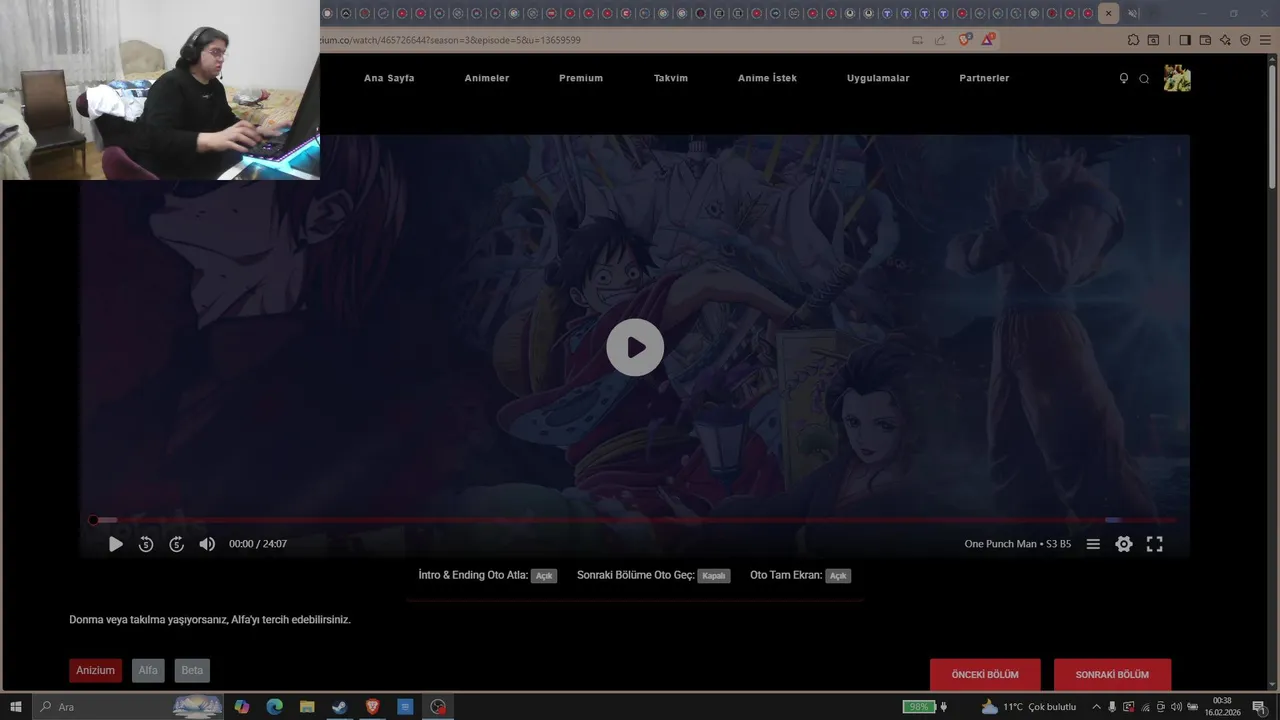Open the Premium page
Screen dimensions: 1280x720
pos(581,78)
